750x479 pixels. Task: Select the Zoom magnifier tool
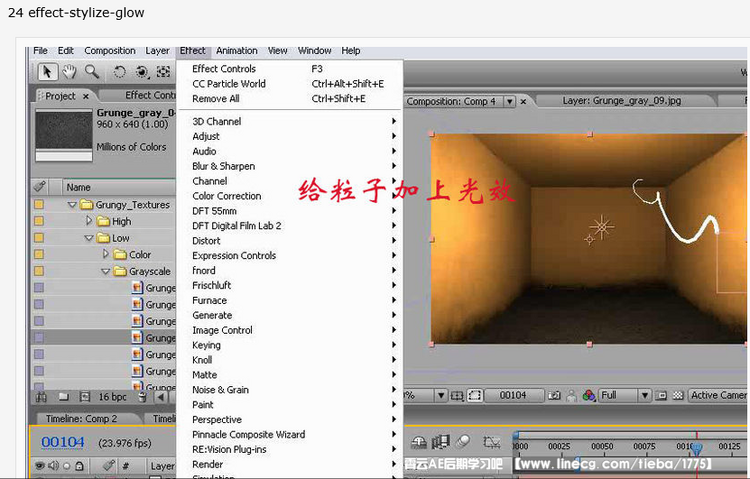(x=91, y=72)
